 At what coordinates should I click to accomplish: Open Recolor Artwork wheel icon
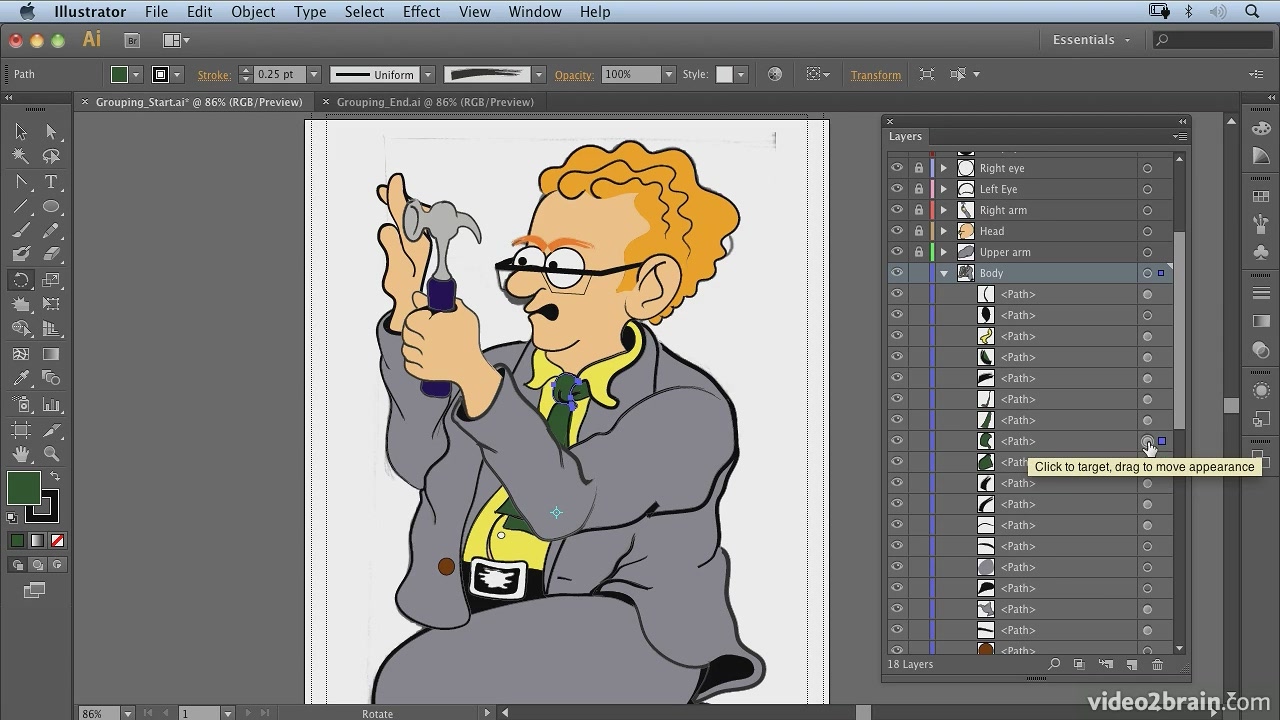(x=774, y=74)
